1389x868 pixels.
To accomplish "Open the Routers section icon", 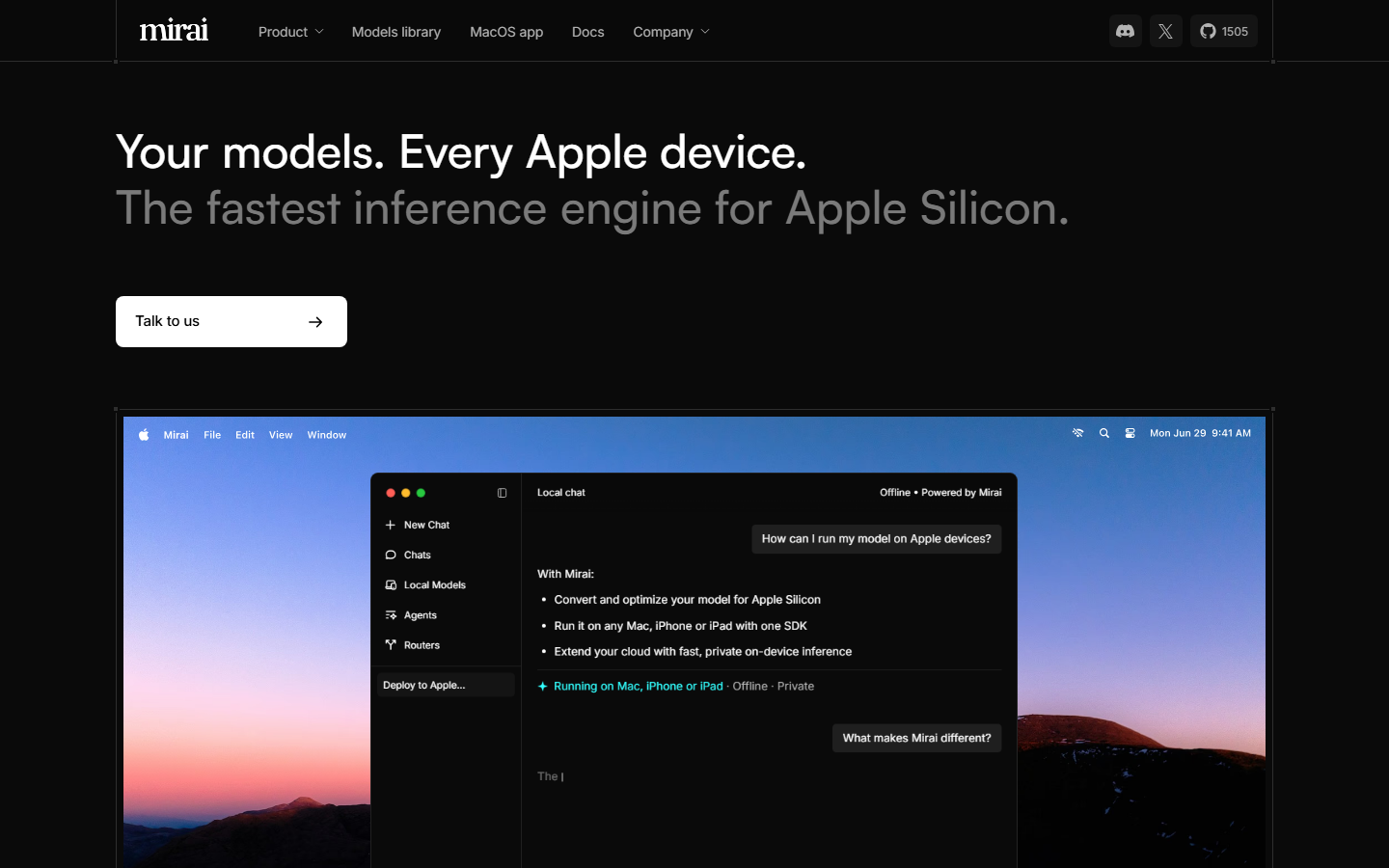I will tap(390, 644).
